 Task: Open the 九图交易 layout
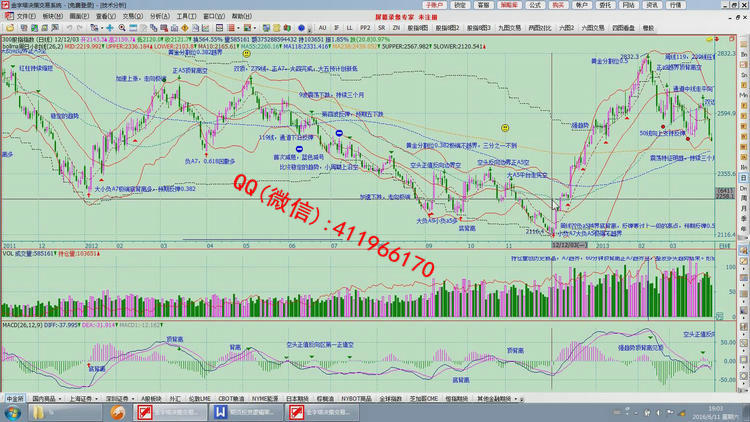pyautogui.click(x=509, y=28)
